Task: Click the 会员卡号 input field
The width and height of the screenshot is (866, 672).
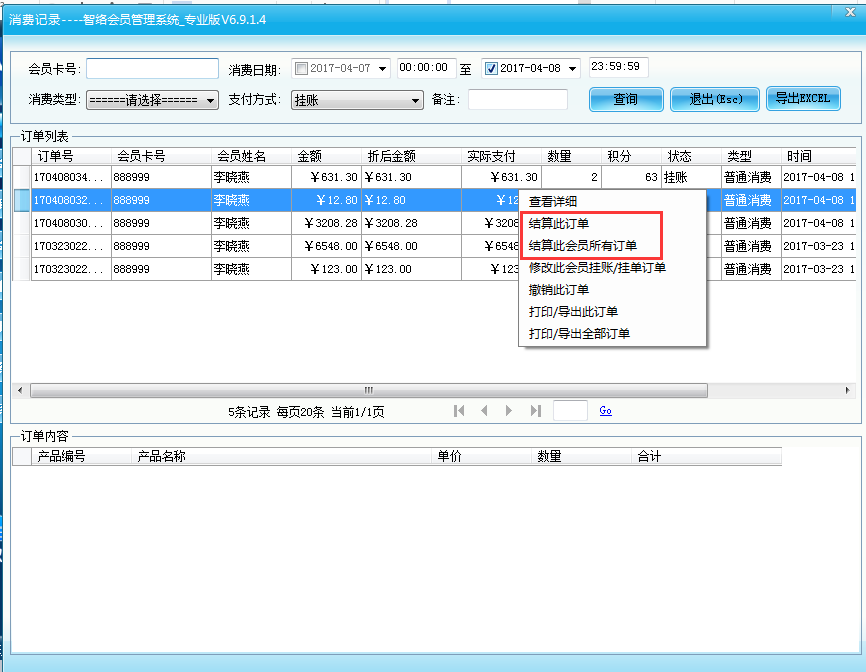Action: pos(152,69)
